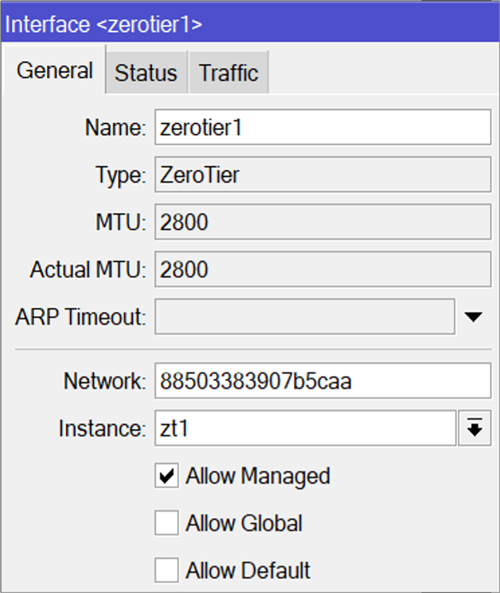Open the Status tab
This screenshot has height=593, width=500.
click(x=147, y=72)
